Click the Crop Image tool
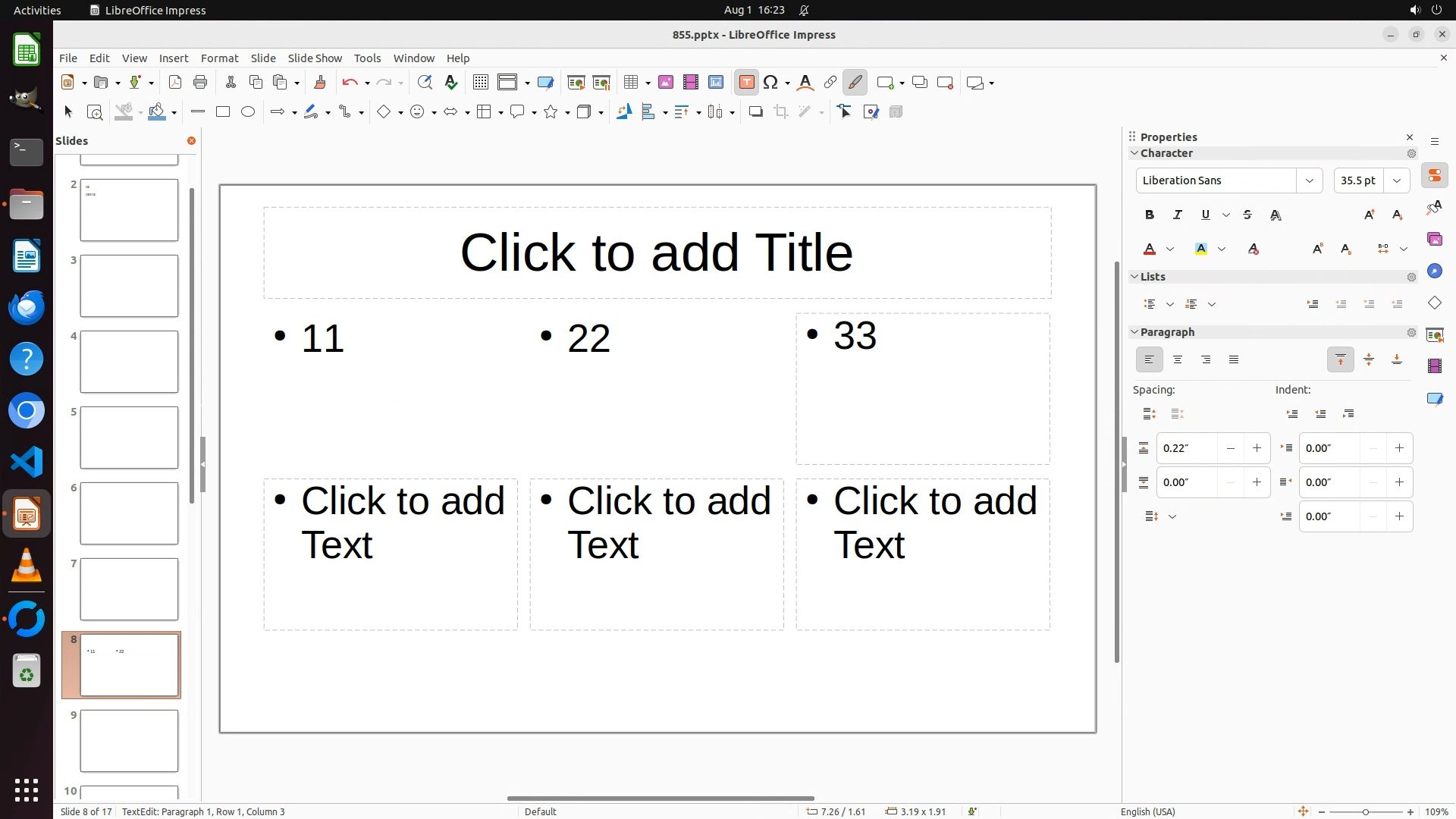 click(x=780, y=112)
